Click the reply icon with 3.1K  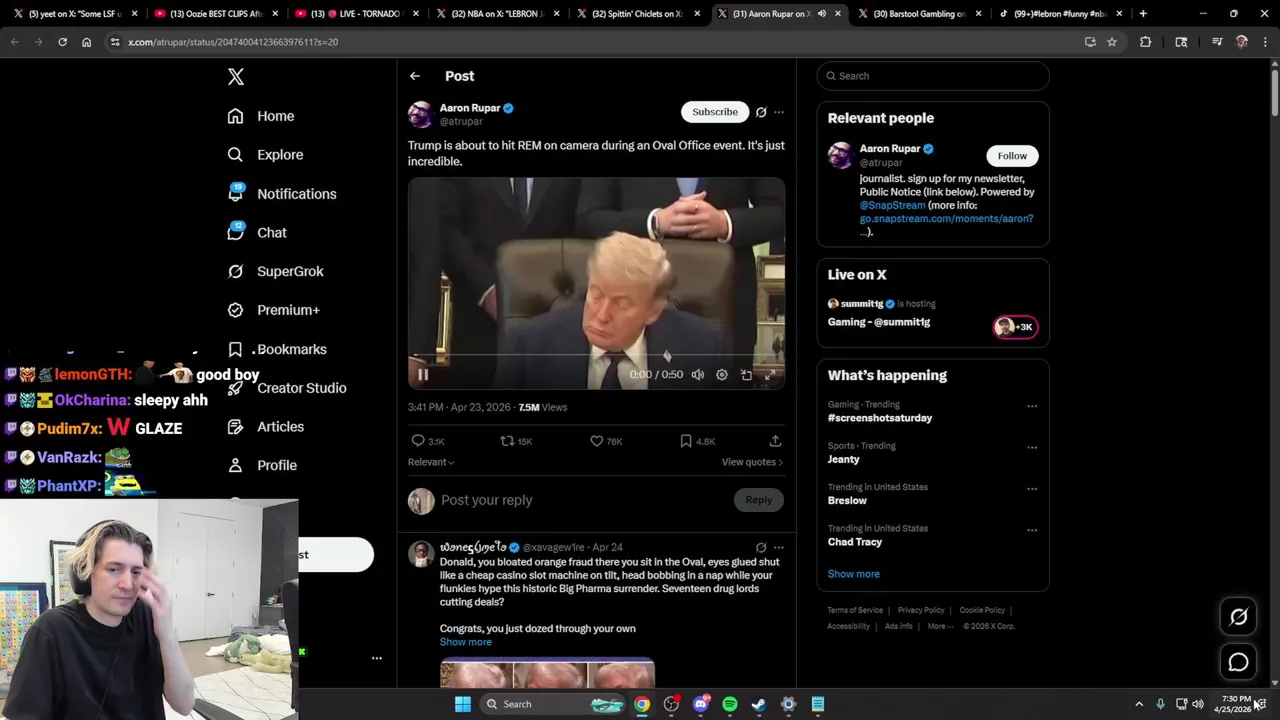[427, 441]
